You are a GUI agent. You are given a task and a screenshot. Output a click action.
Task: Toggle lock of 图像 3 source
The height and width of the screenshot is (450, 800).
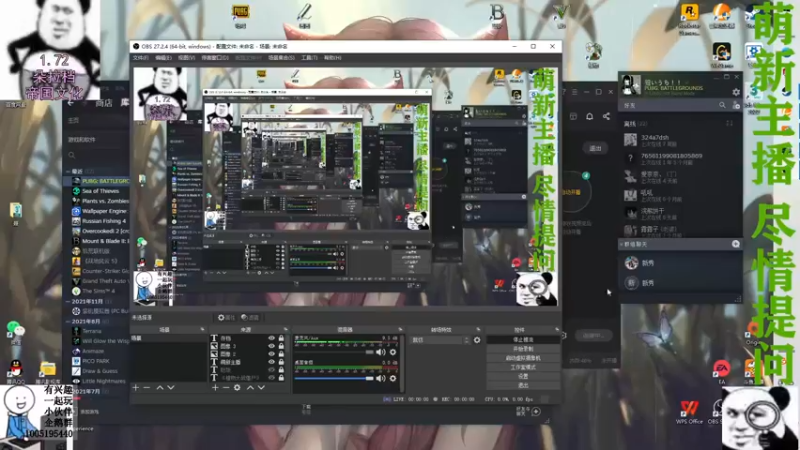[281, 346]
